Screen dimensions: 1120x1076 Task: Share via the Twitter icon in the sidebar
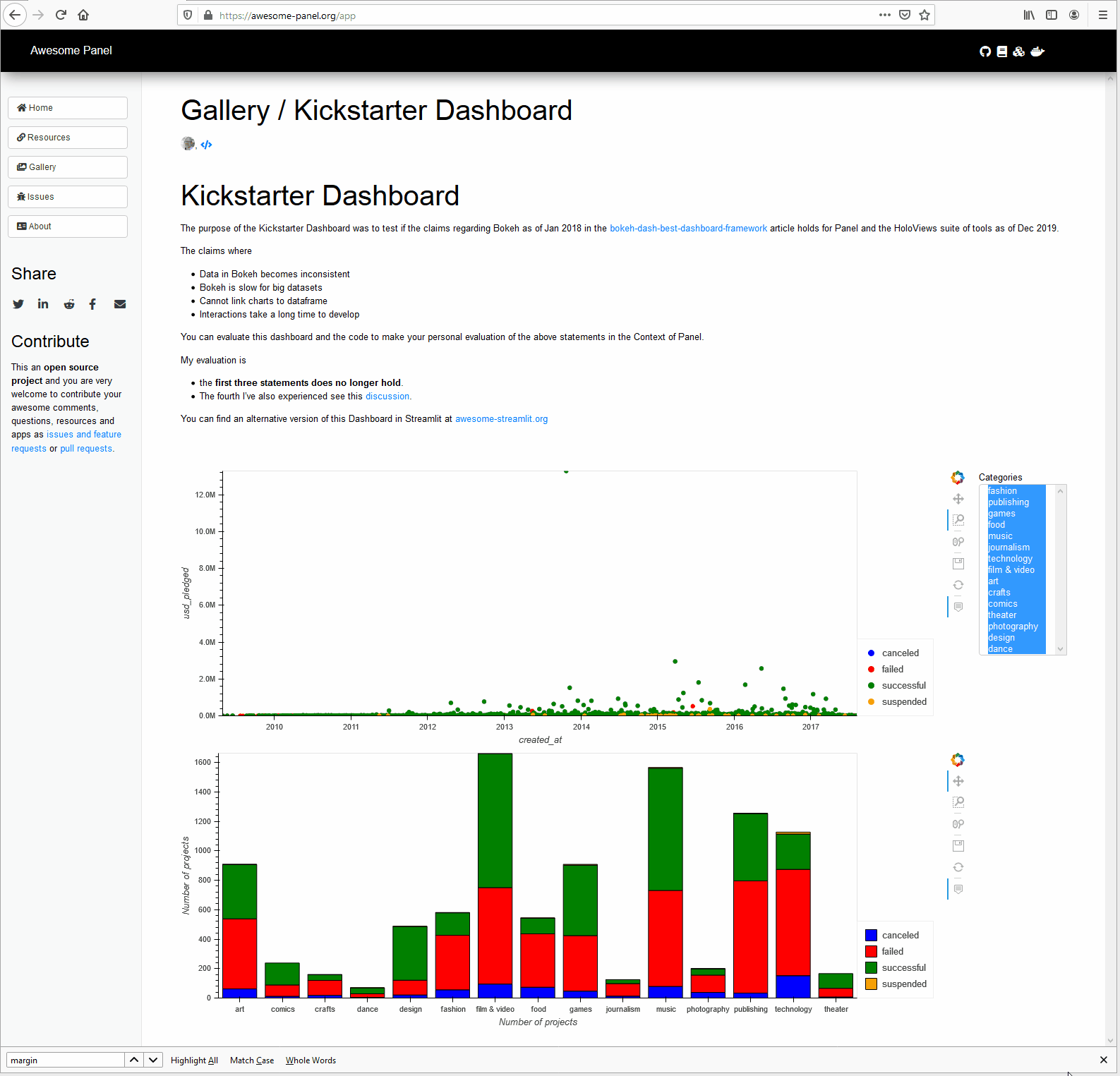pyautogui.click(x=18, y=304)
